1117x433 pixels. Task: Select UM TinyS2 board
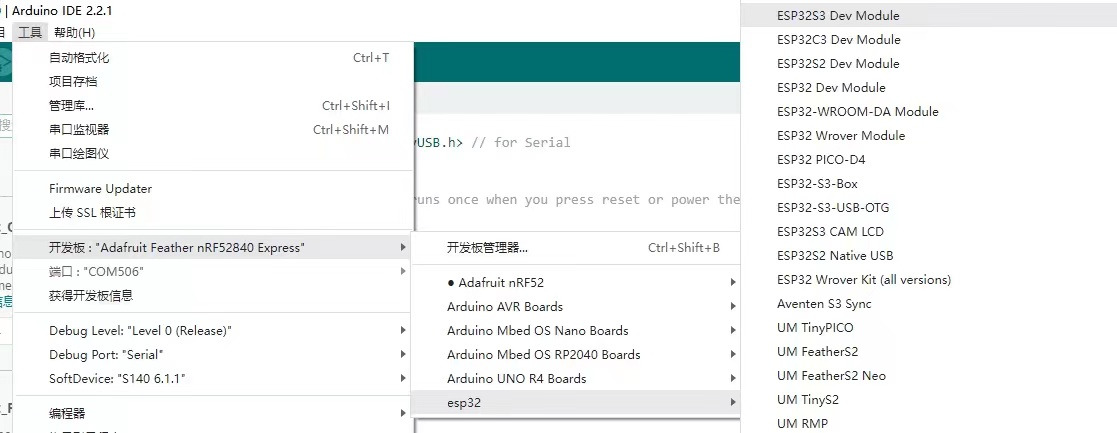[x=929, y=400]
